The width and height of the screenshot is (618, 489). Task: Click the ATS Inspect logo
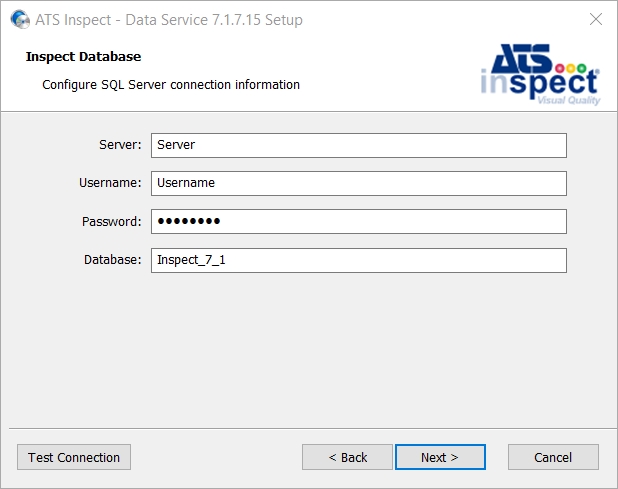pos(540,74)
